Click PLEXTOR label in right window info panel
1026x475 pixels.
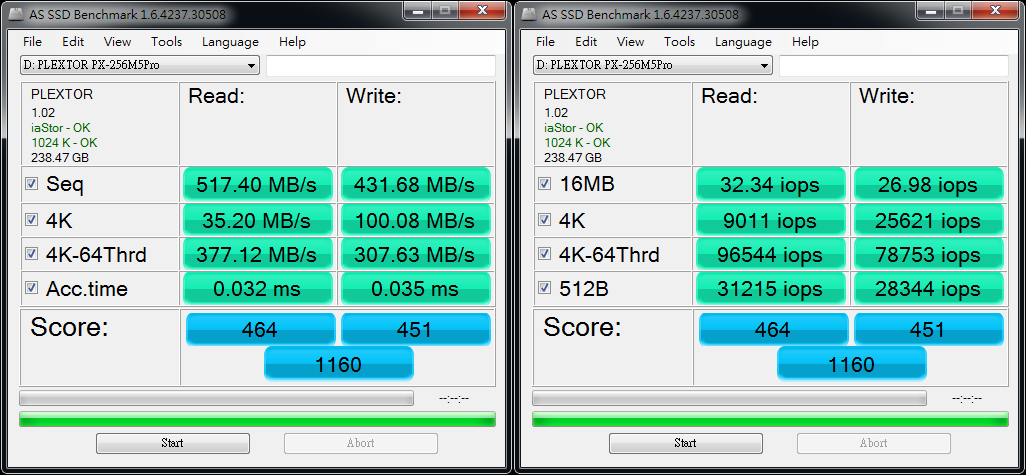[x=575, y=94]
